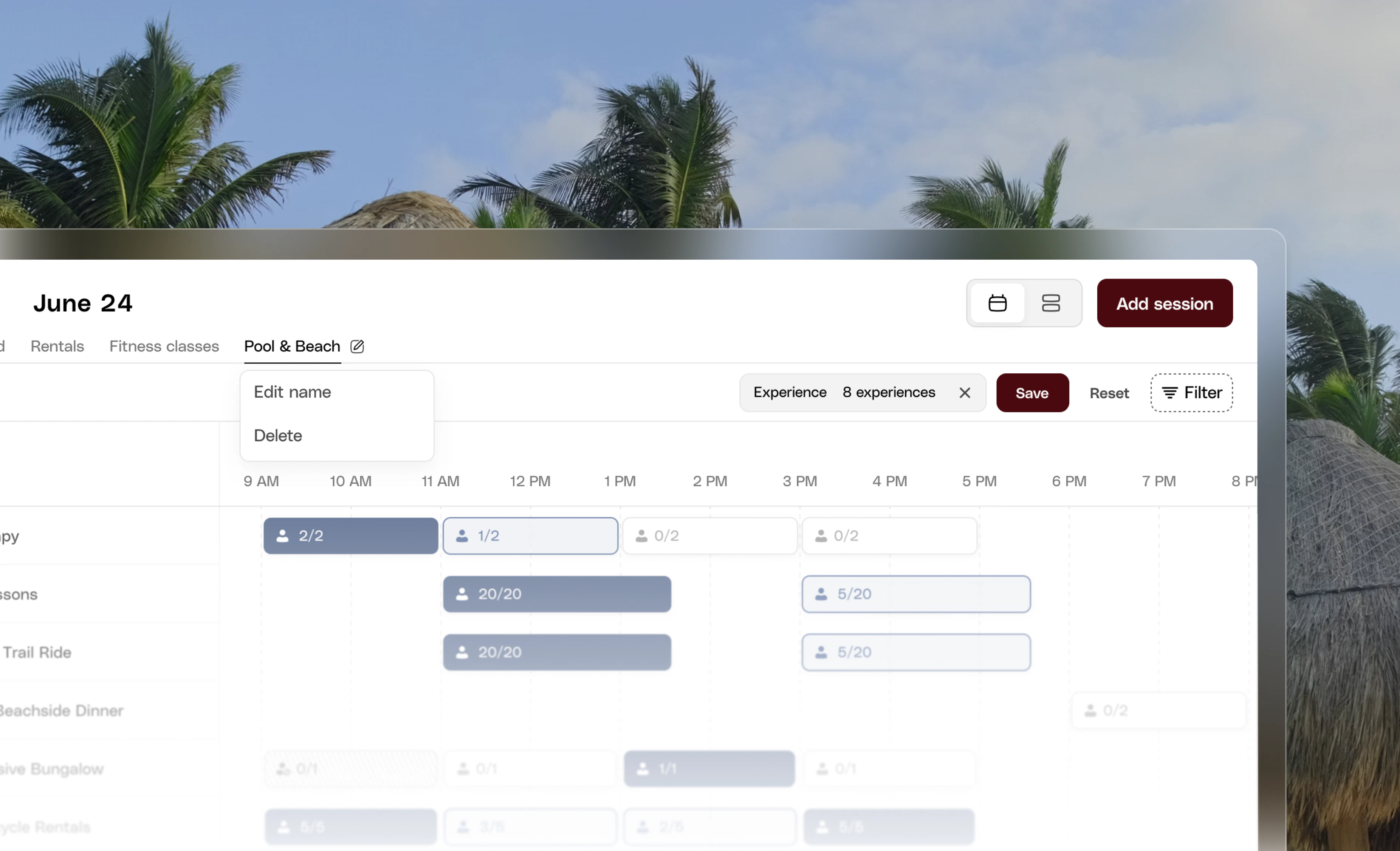The height and width of the screenshot is (851, 1400).
Task: Choose Edit name from the dropdown menu
Action: pyautogui.click(x=293, y=392)
